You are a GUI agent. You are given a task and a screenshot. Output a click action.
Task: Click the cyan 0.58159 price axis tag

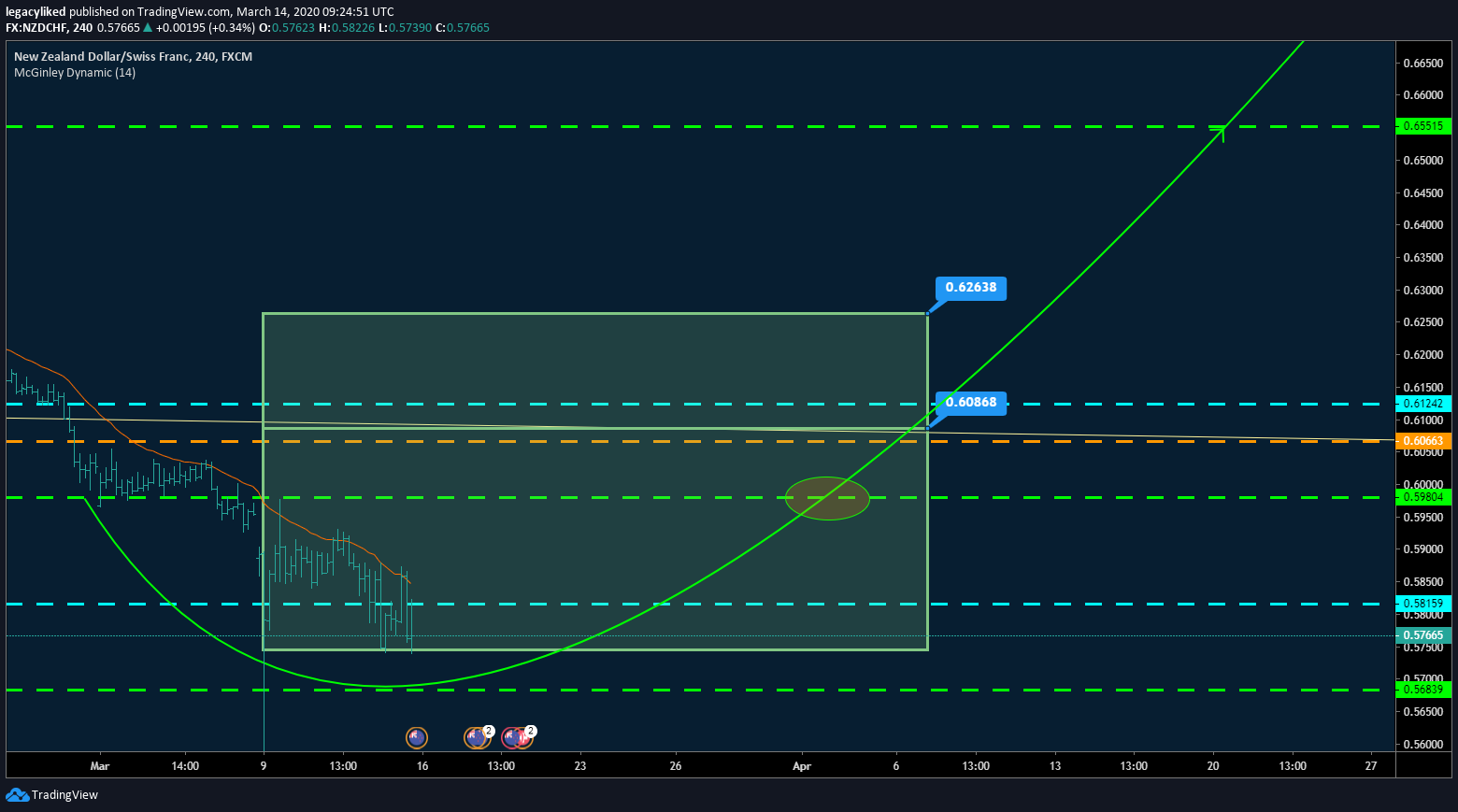point(1423,604)
